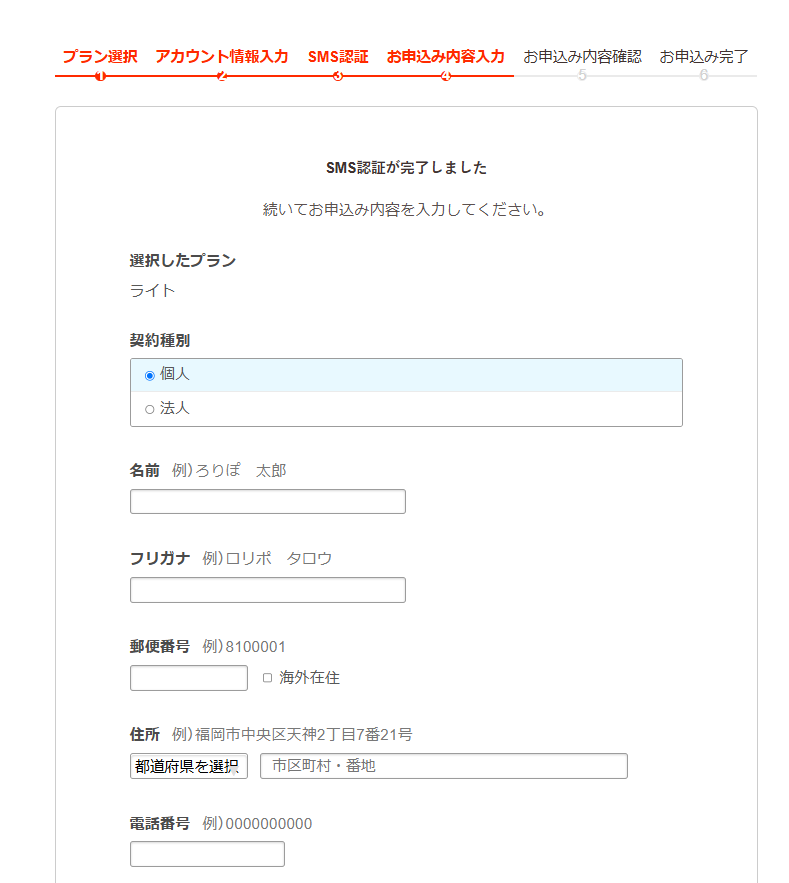Click the お申込み内容確認 step label
This screenshot has height=883, width=789.
click(x=582, y=56)
